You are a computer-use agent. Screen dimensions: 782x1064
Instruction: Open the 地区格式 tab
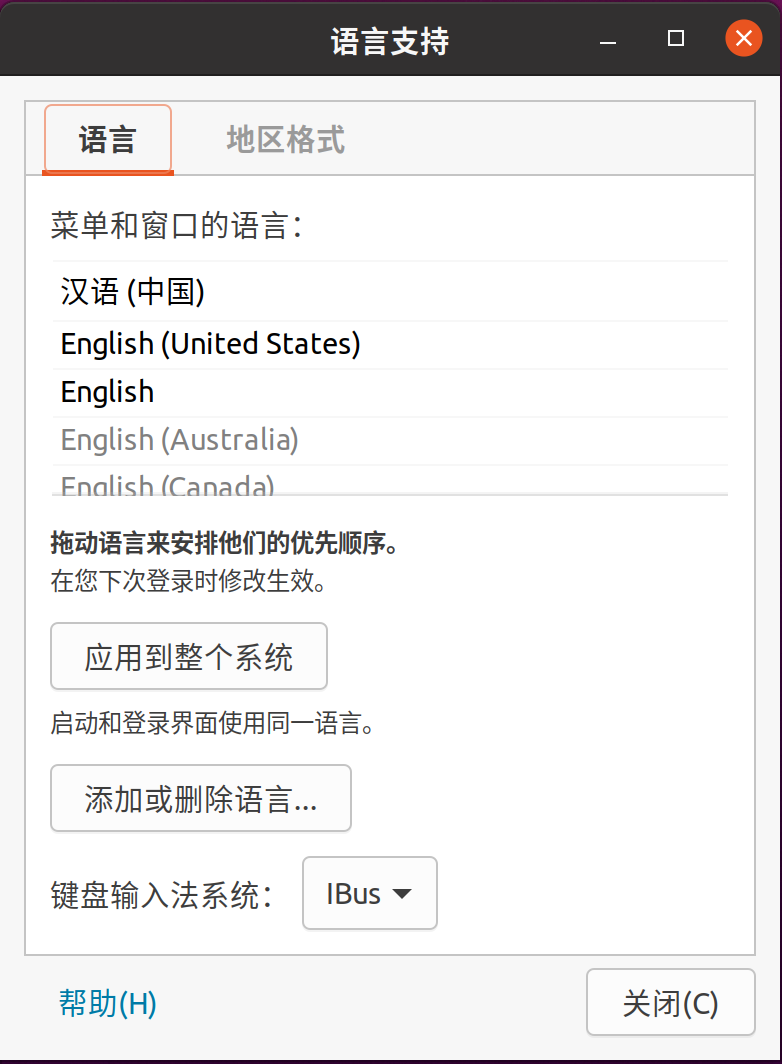(x=285, y=139)
